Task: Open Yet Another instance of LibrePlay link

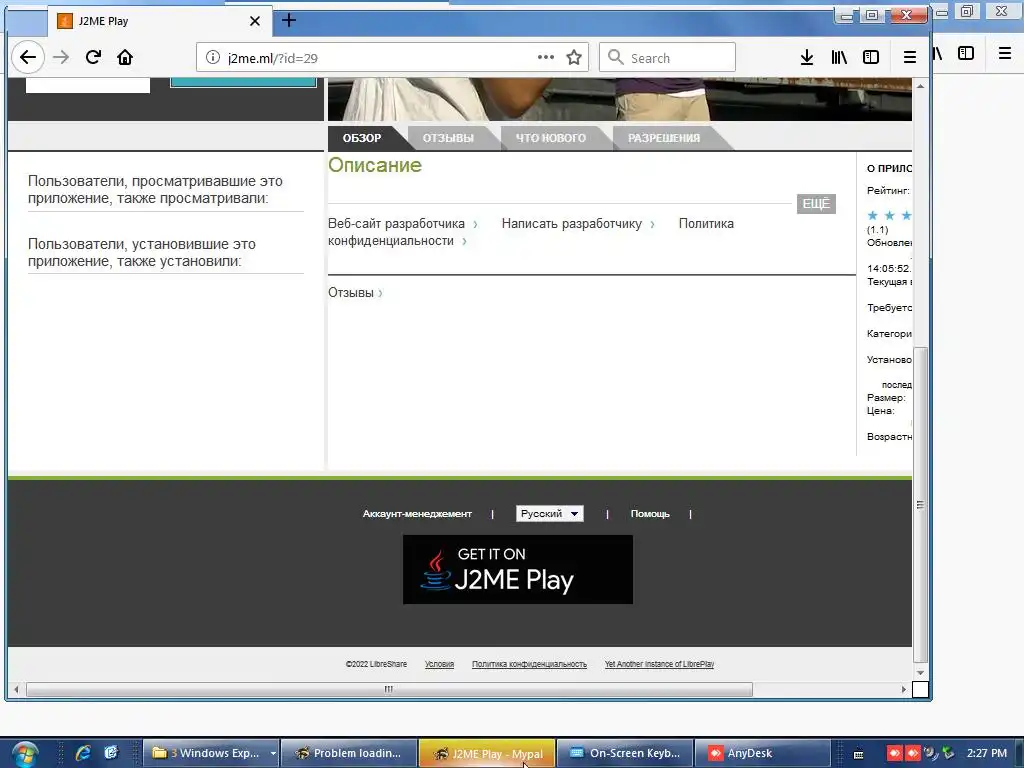Action: [x=659, y=664]
